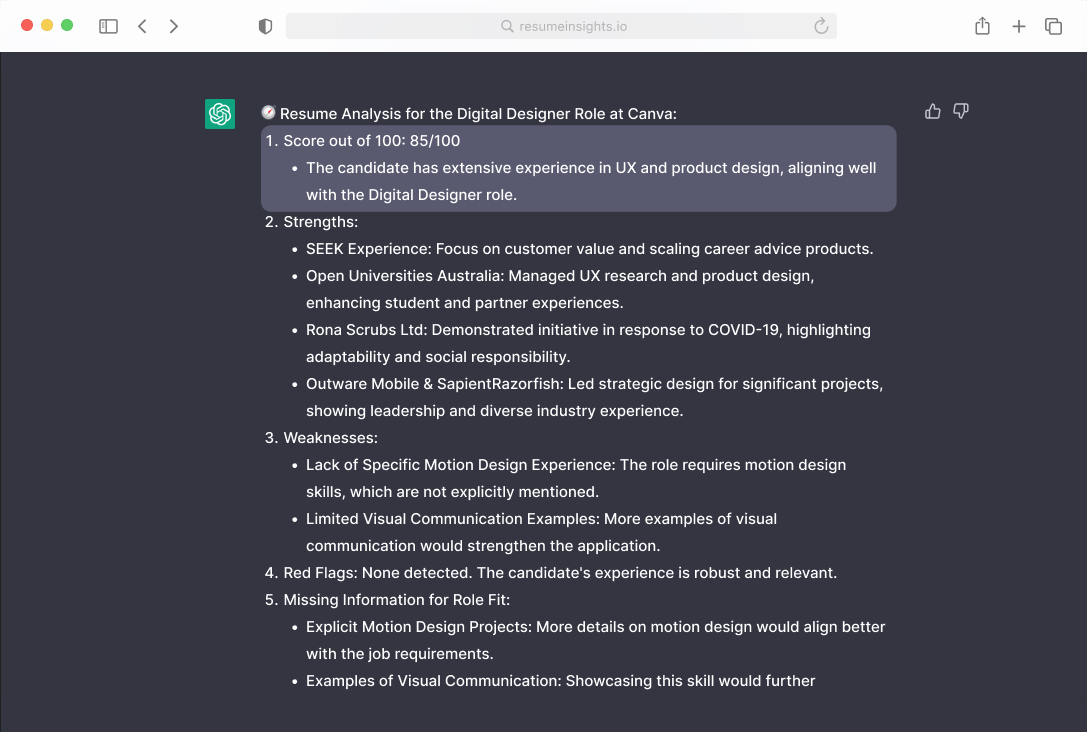Go back to the previous page
Viewport: 1087px width, 732px height.
(142, 27)
